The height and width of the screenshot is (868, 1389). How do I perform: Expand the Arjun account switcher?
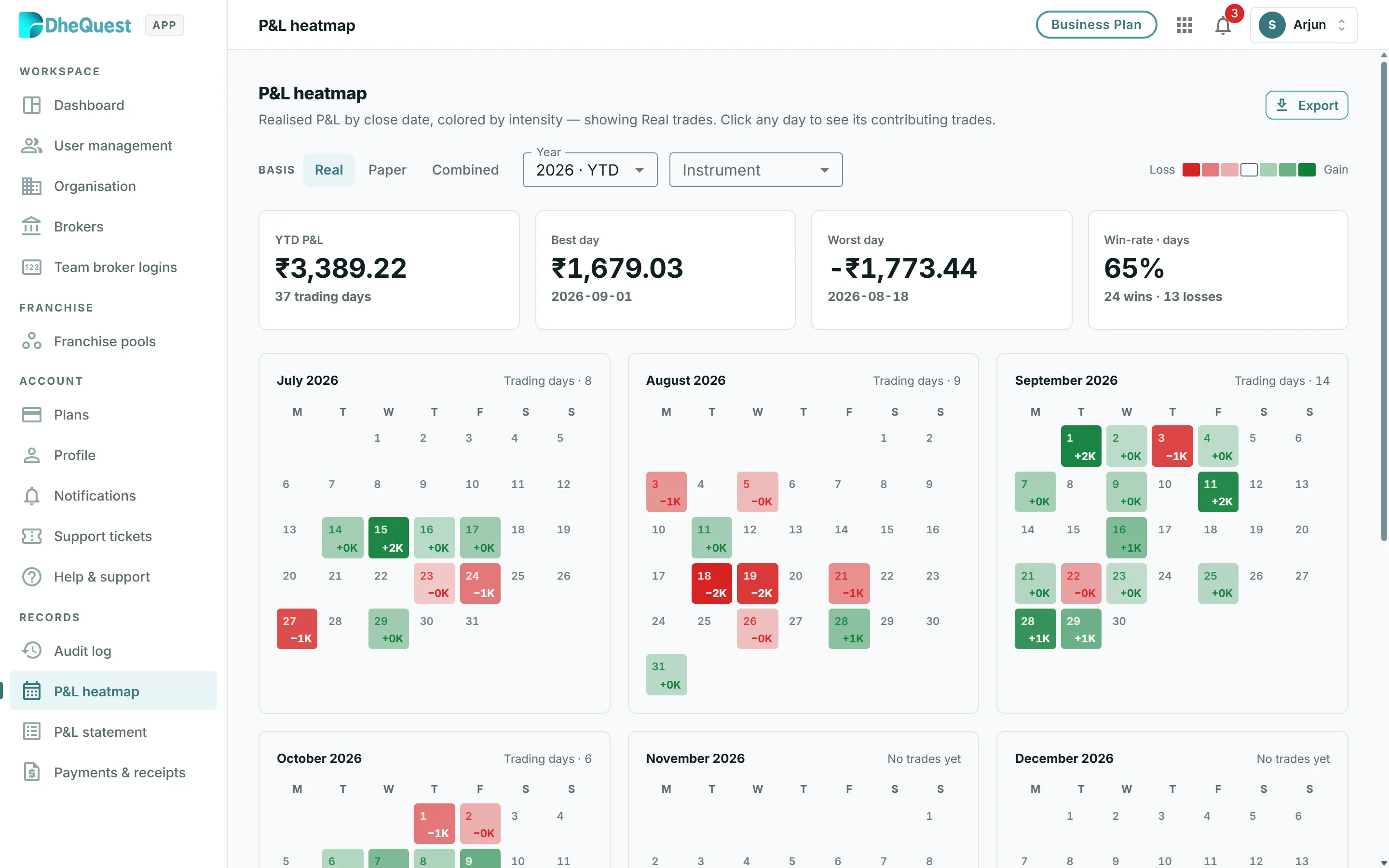[x=1304, y=25]
